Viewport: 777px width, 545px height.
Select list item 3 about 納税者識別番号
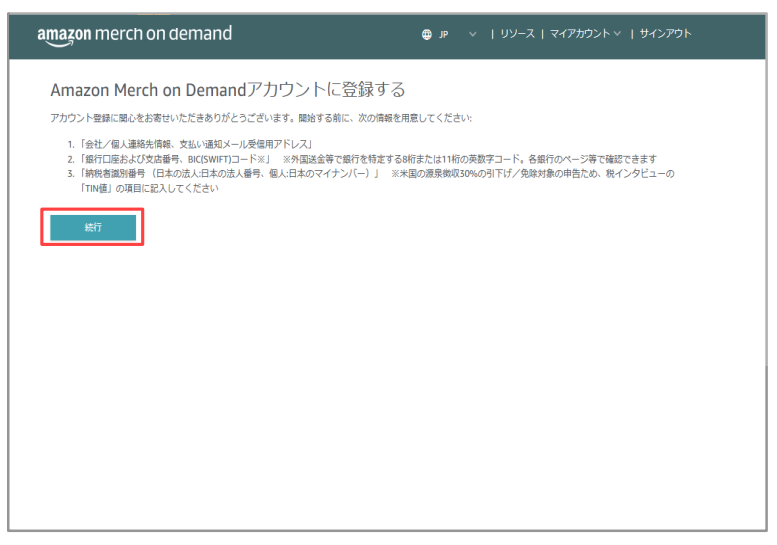(371, 181)
